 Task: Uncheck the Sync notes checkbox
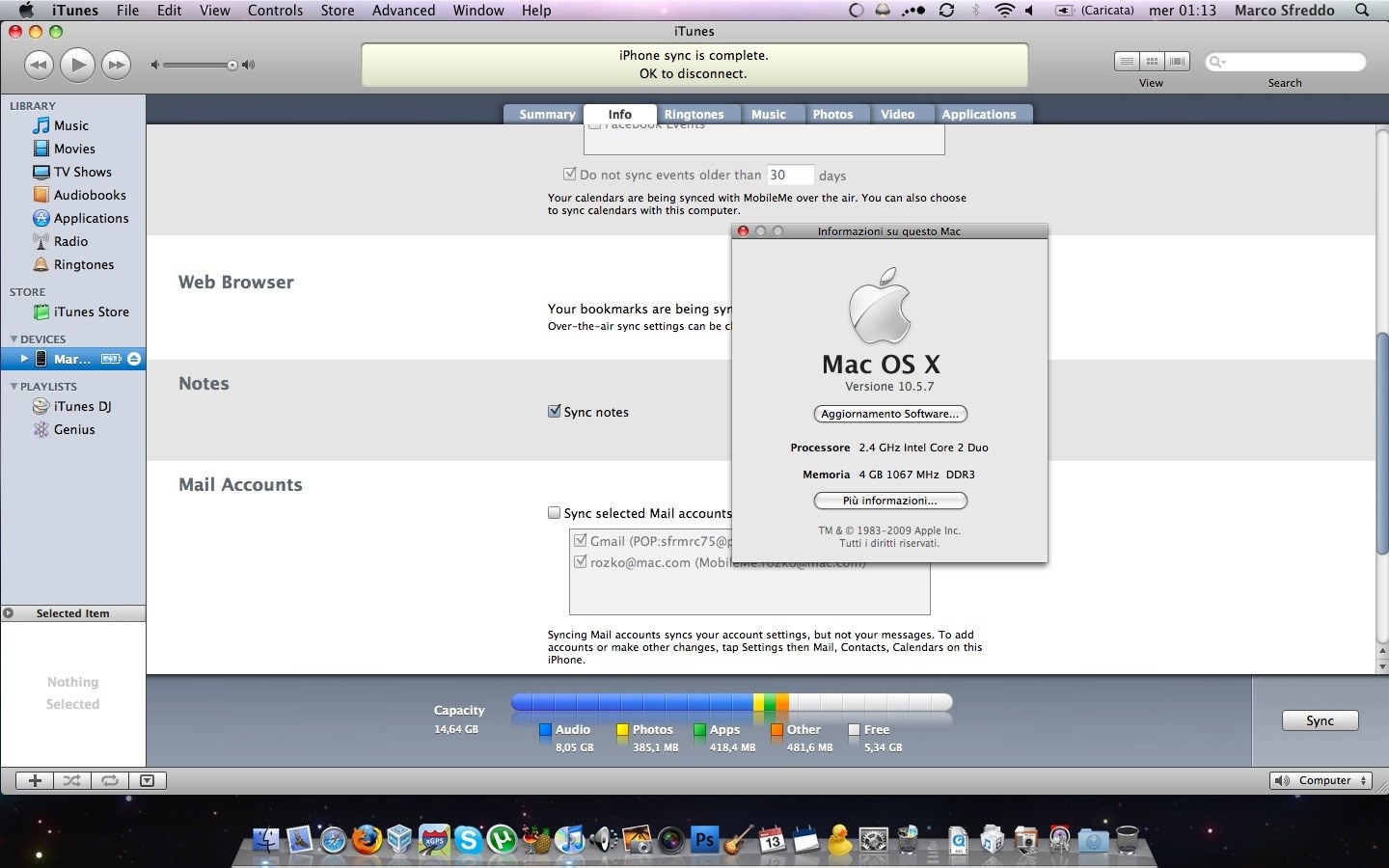click(555, 412)
